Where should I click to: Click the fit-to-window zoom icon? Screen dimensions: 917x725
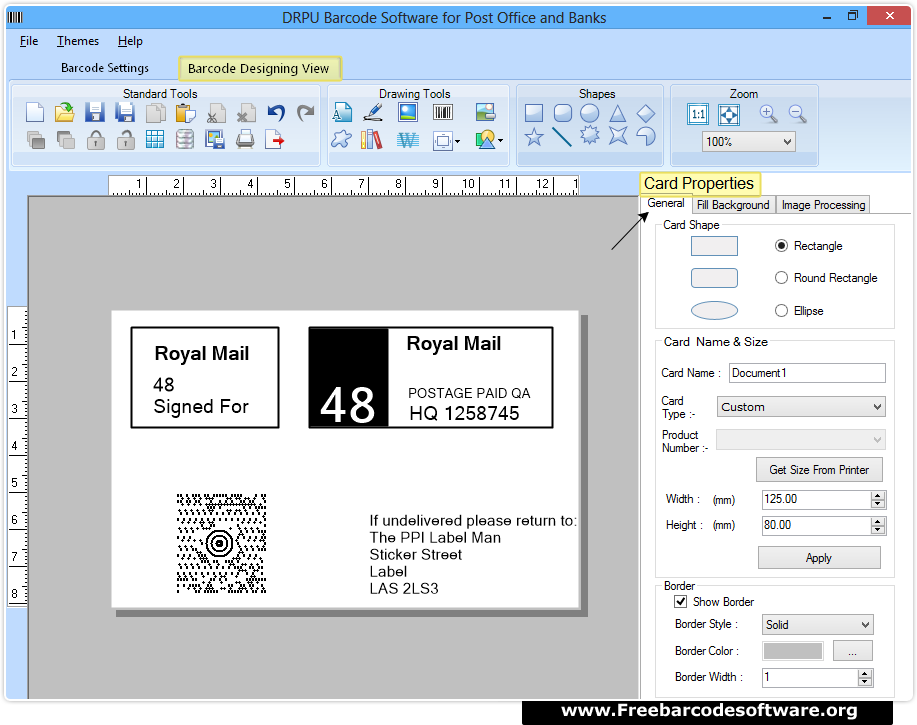729,114
